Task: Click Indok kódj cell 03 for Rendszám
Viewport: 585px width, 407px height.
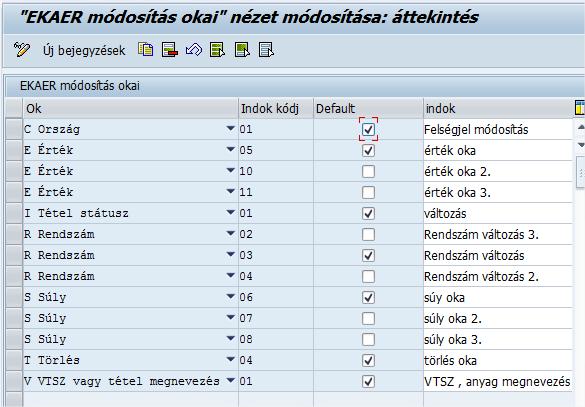Action: tap(276, 256)
